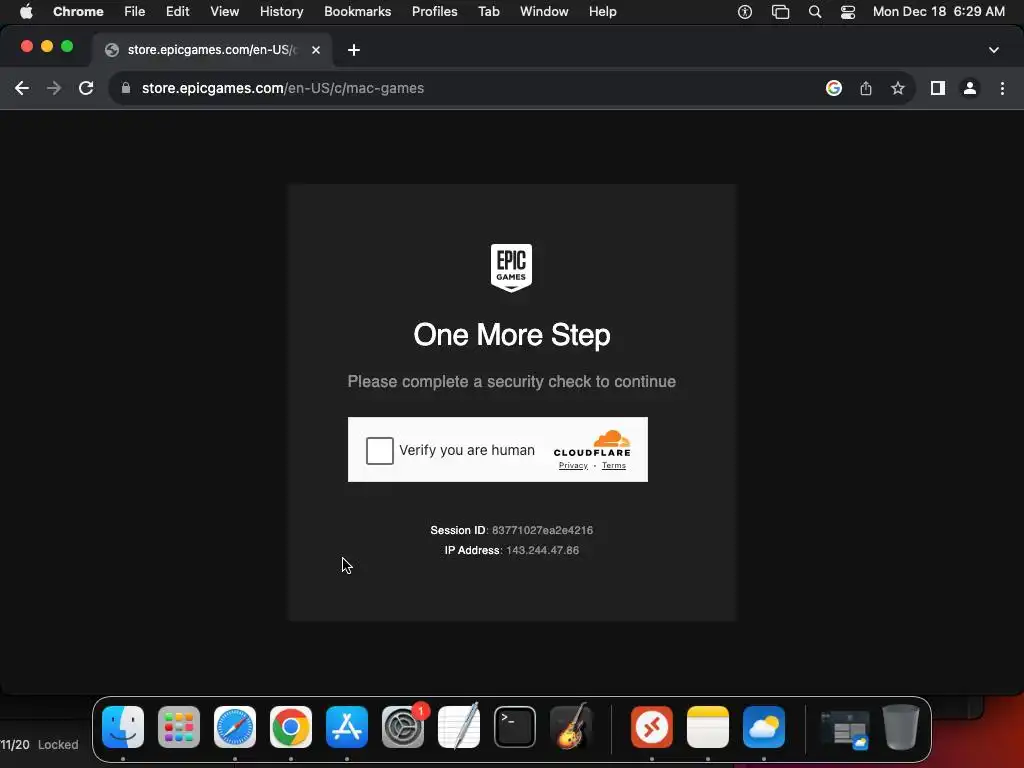This screenshot has width=1024, height=768.
Task: Open App Store from the Dock
Action: [x=347, y=727]
